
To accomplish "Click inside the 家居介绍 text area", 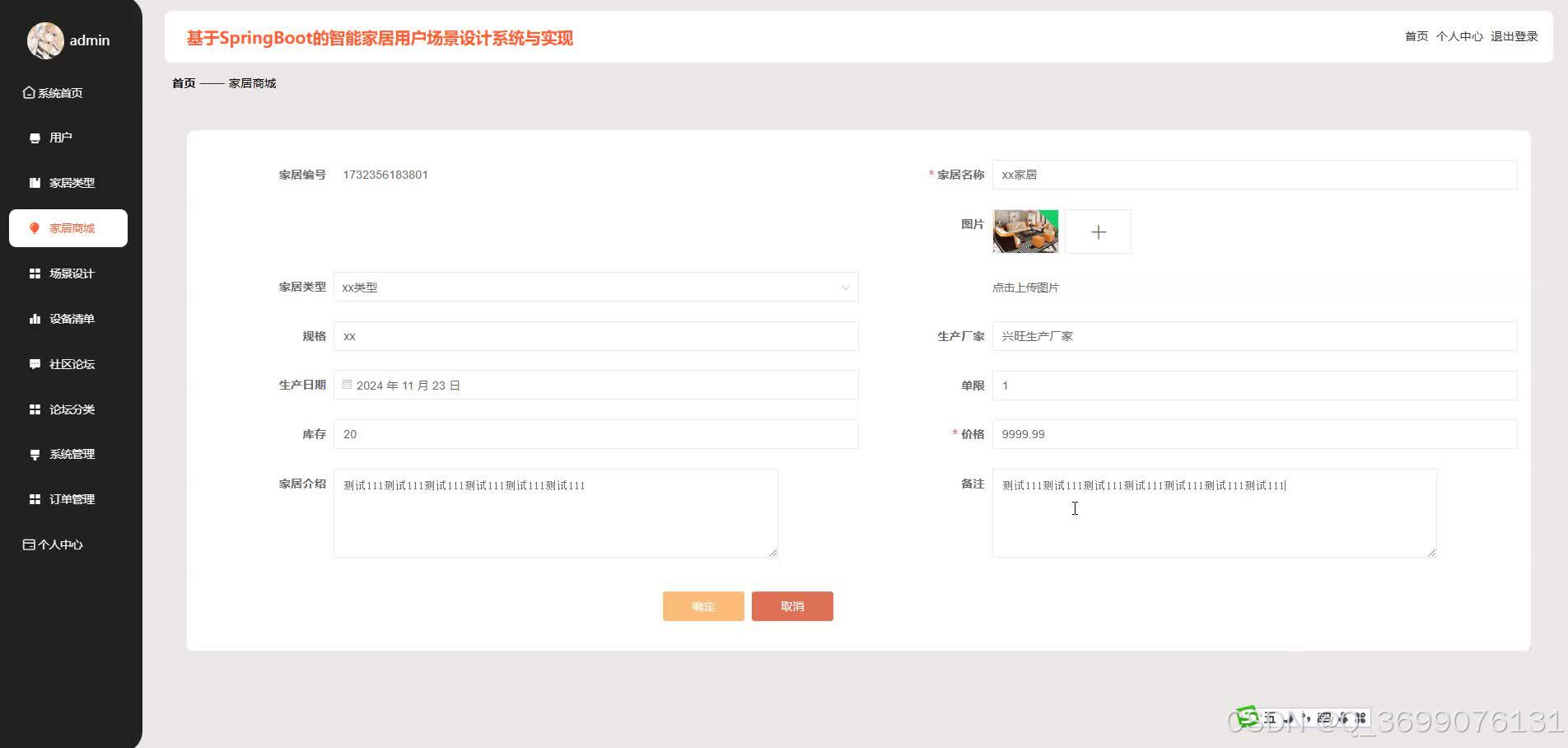I will [556, 513].
